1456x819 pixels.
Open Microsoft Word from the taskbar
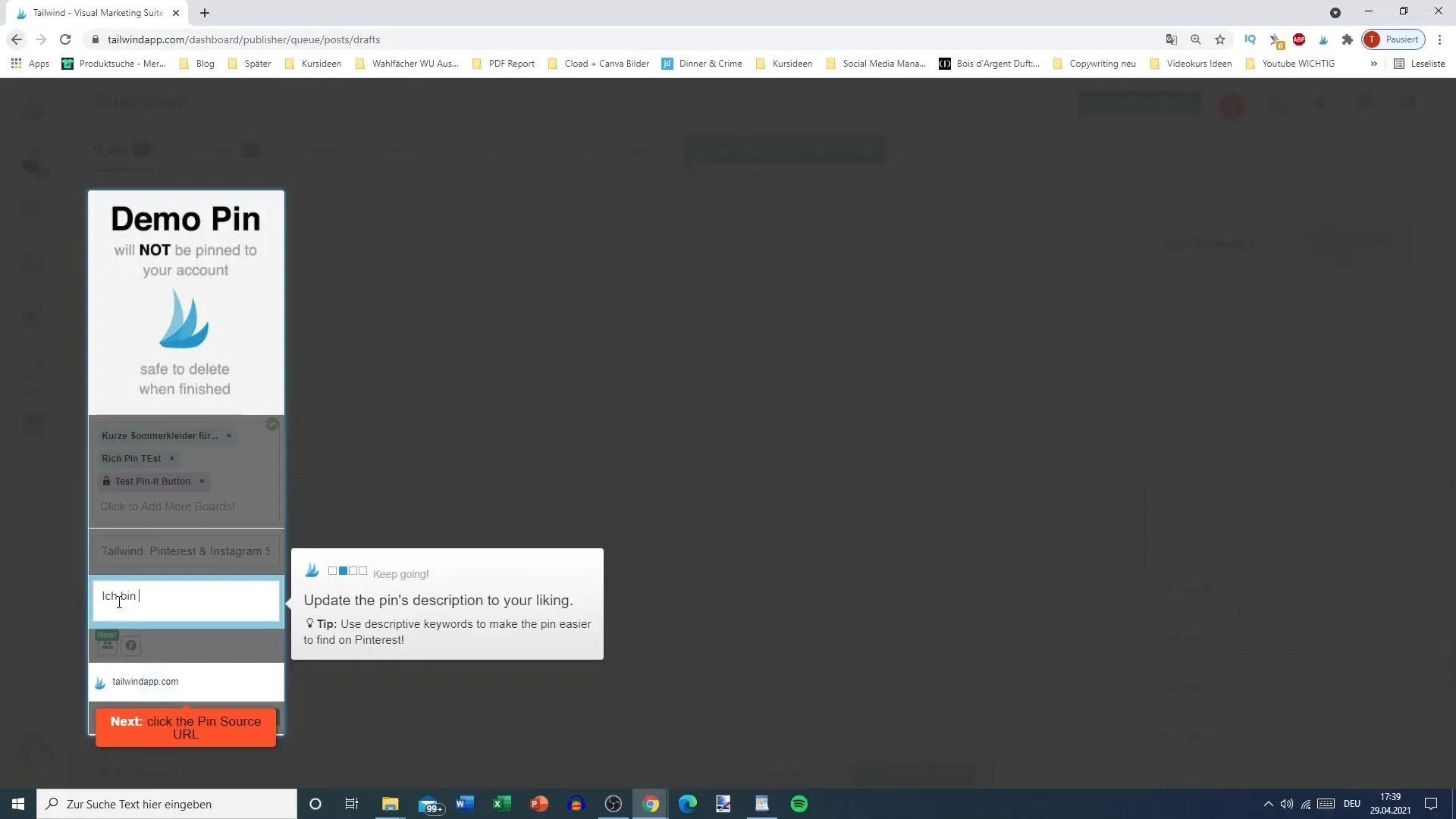coord(465,804)
